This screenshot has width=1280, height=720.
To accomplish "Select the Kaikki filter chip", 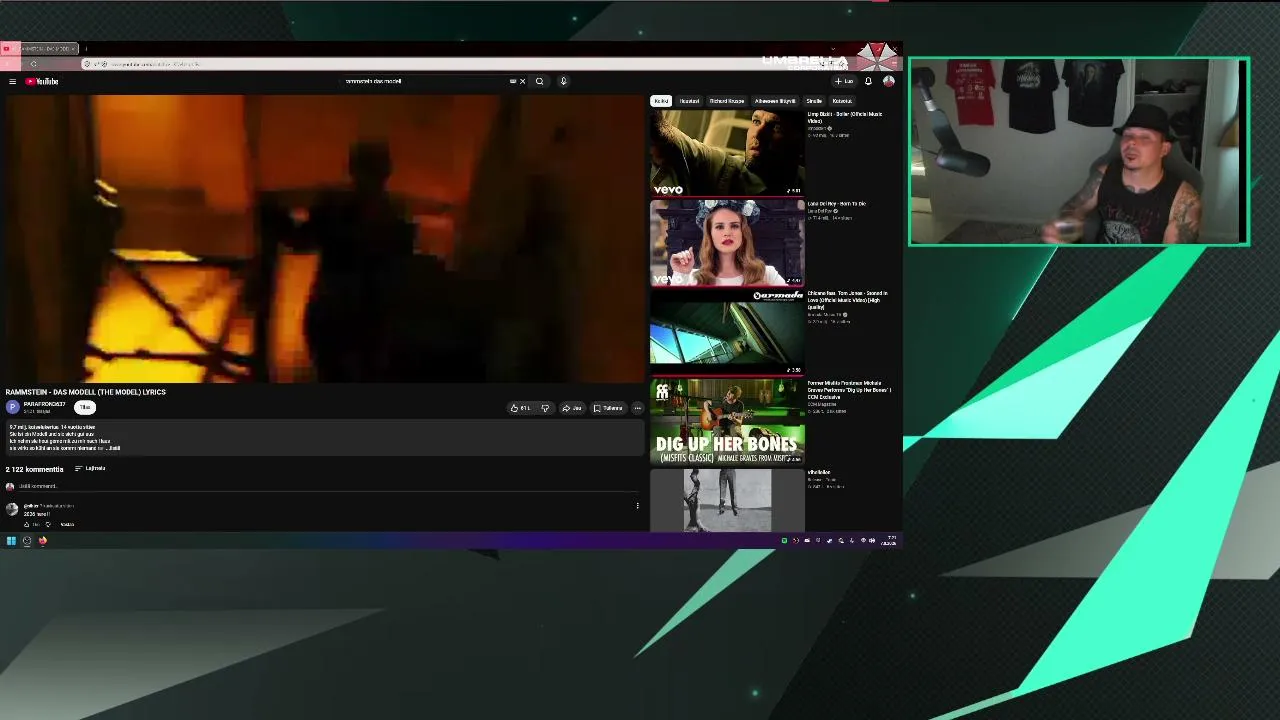I will [x=661, y=101].
